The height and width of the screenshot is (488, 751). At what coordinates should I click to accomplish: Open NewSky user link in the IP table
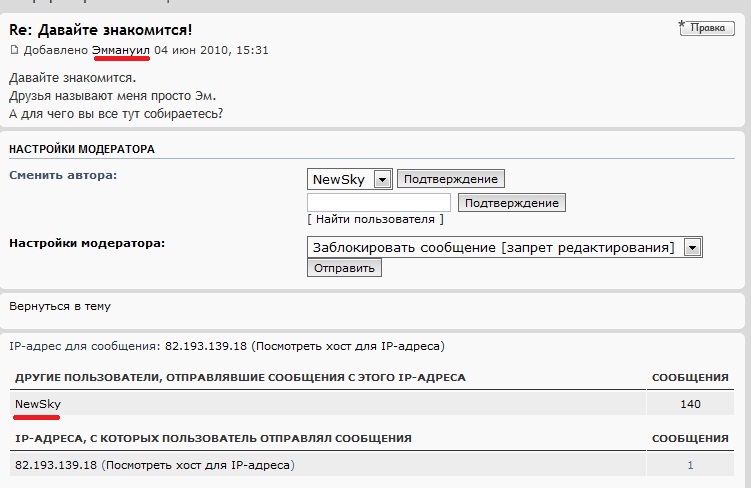tap(38, 403)
